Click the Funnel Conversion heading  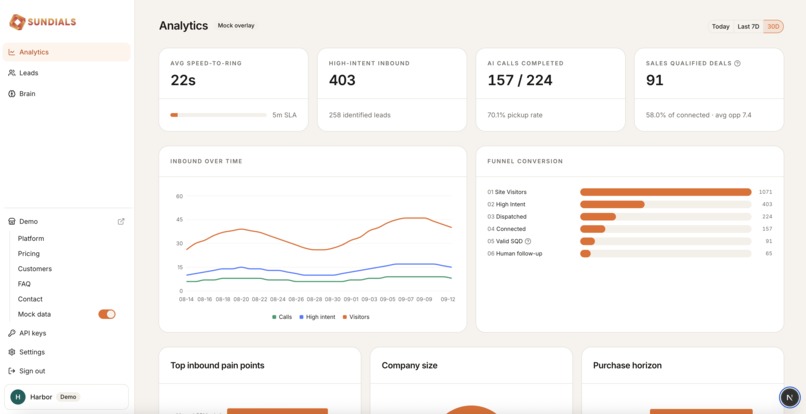click(525, 161)
